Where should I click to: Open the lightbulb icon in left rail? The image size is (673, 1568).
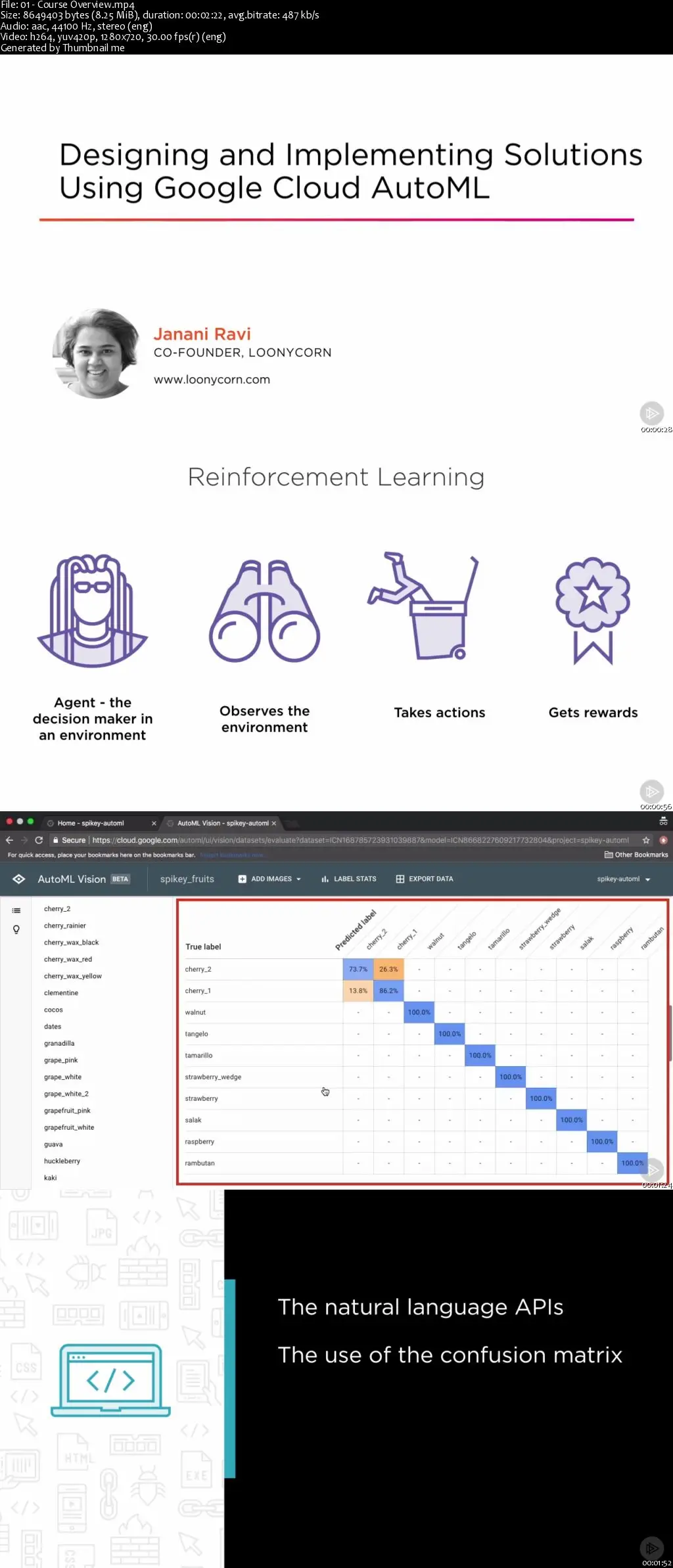(16, 930)
